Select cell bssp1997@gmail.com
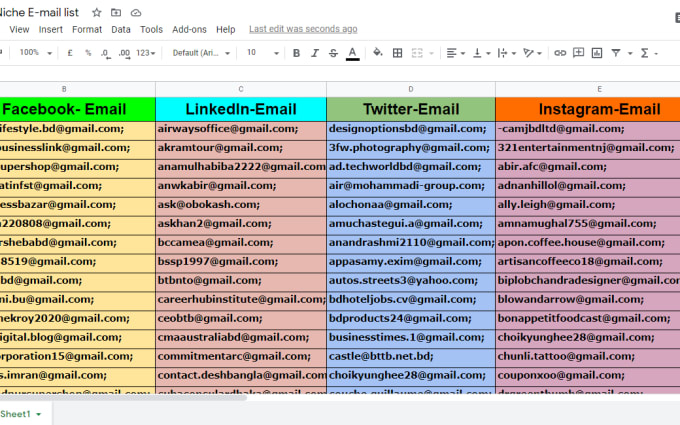The height and width of the screenshot is (425, 680). coord(241,262)
